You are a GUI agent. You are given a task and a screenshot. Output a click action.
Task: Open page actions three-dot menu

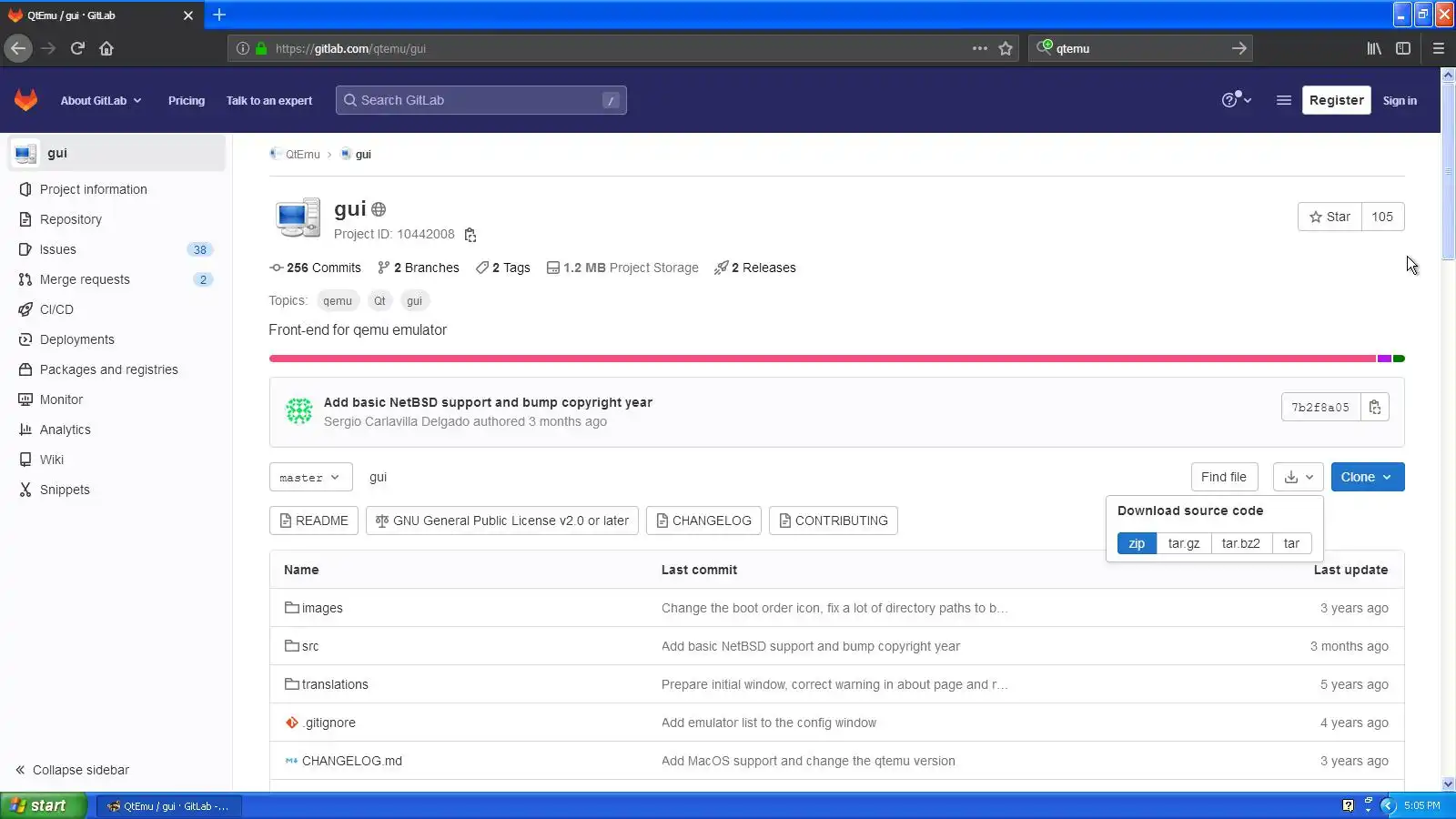pos(979,48)
